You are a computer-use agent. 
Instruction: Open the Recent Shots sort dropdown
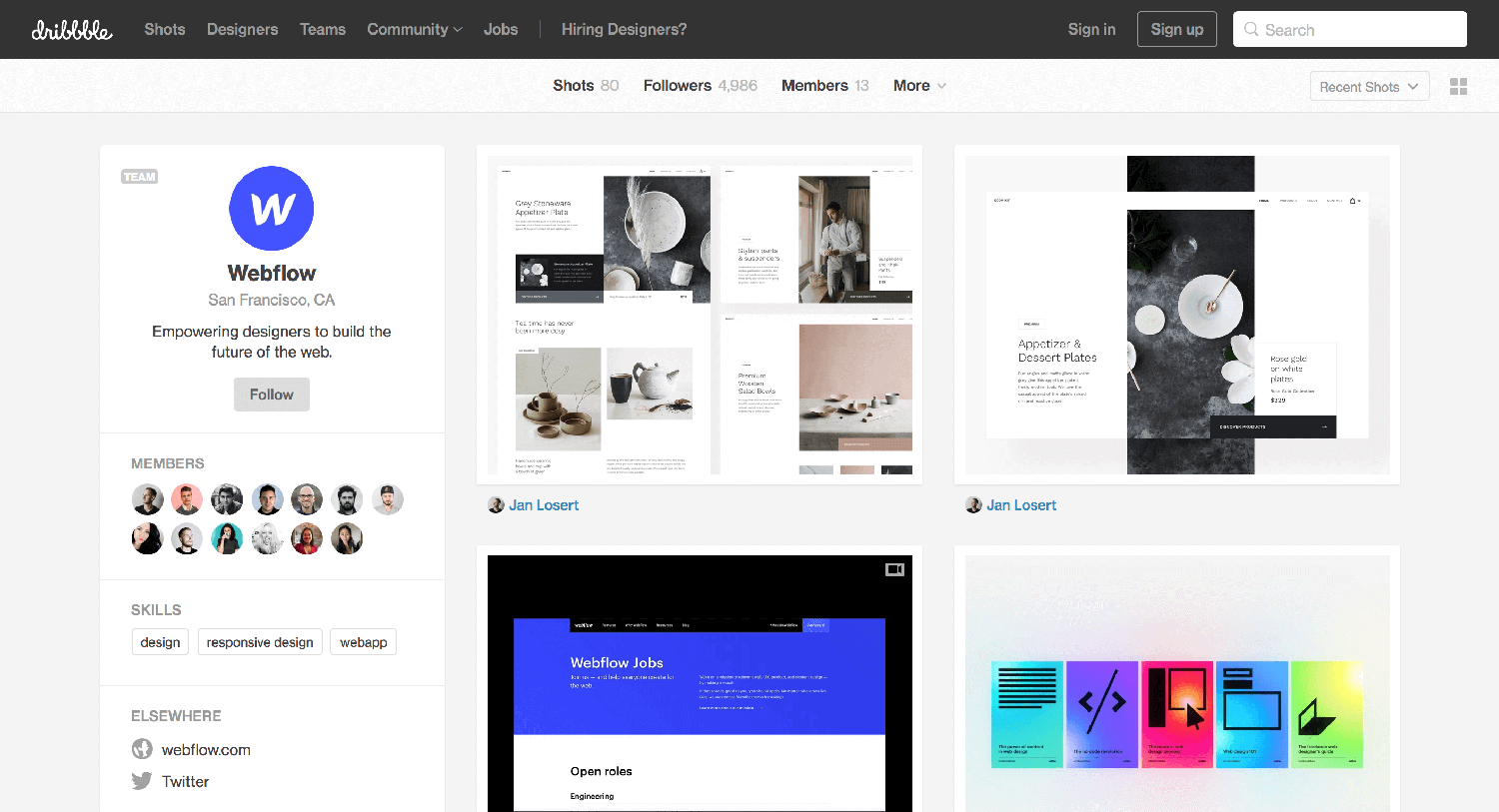click(1369, 87)
